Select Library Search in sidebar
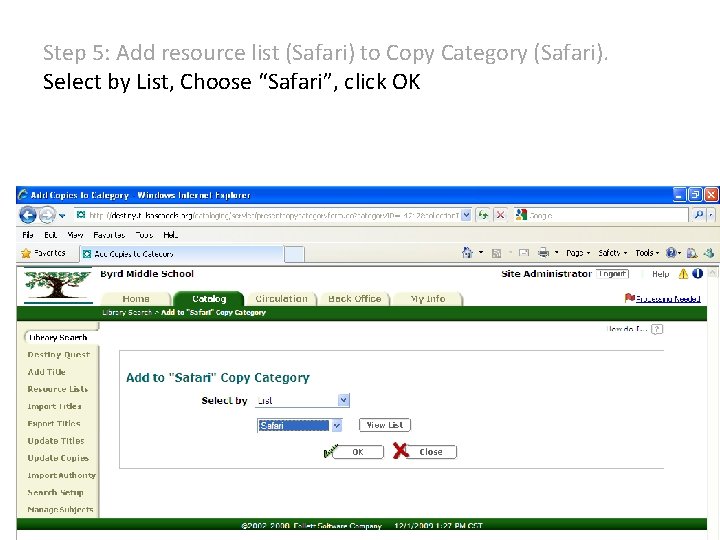This screenshot has width=720, height=540. pyautogui.click(x=58, y=338)
